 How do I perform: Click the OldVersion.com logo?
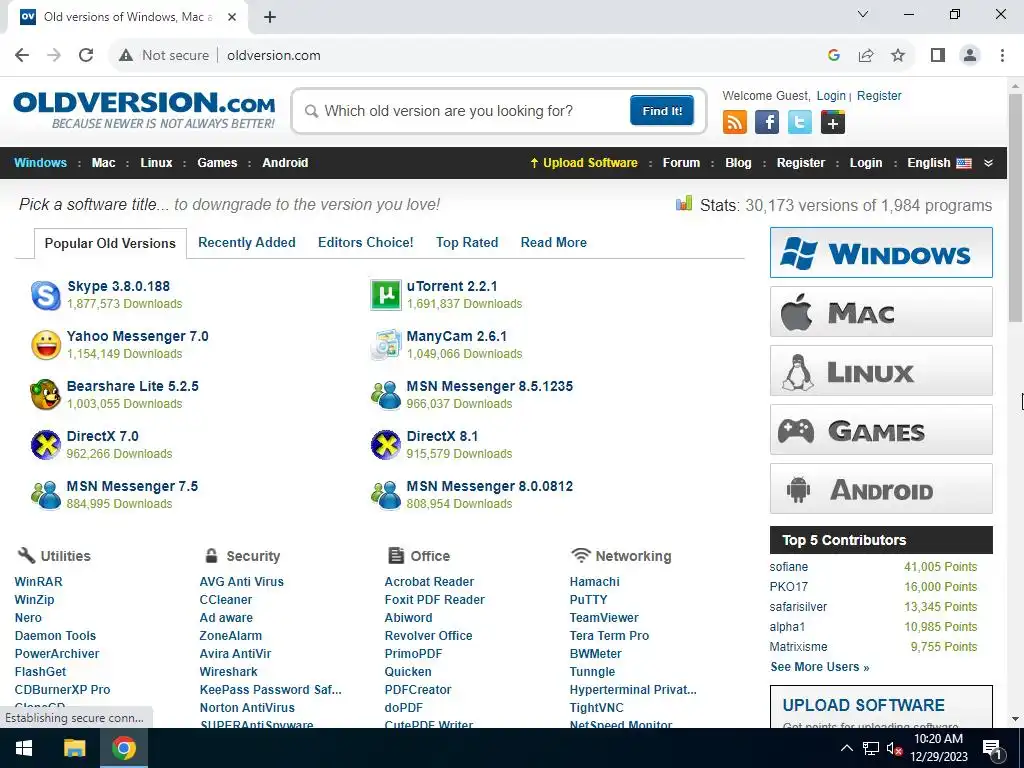[144, 110]
